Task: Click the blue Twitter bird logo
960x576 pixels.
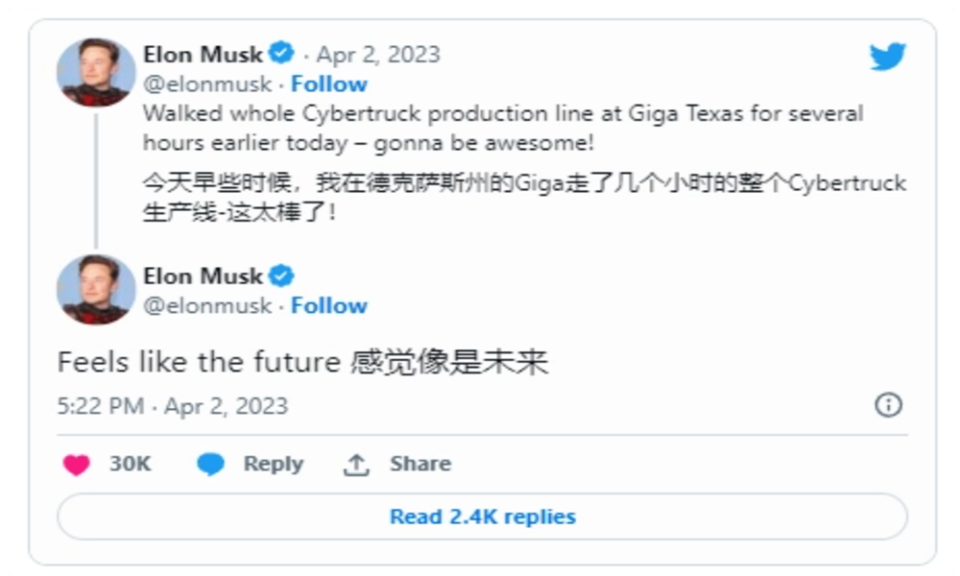Action: coord(887,57)
